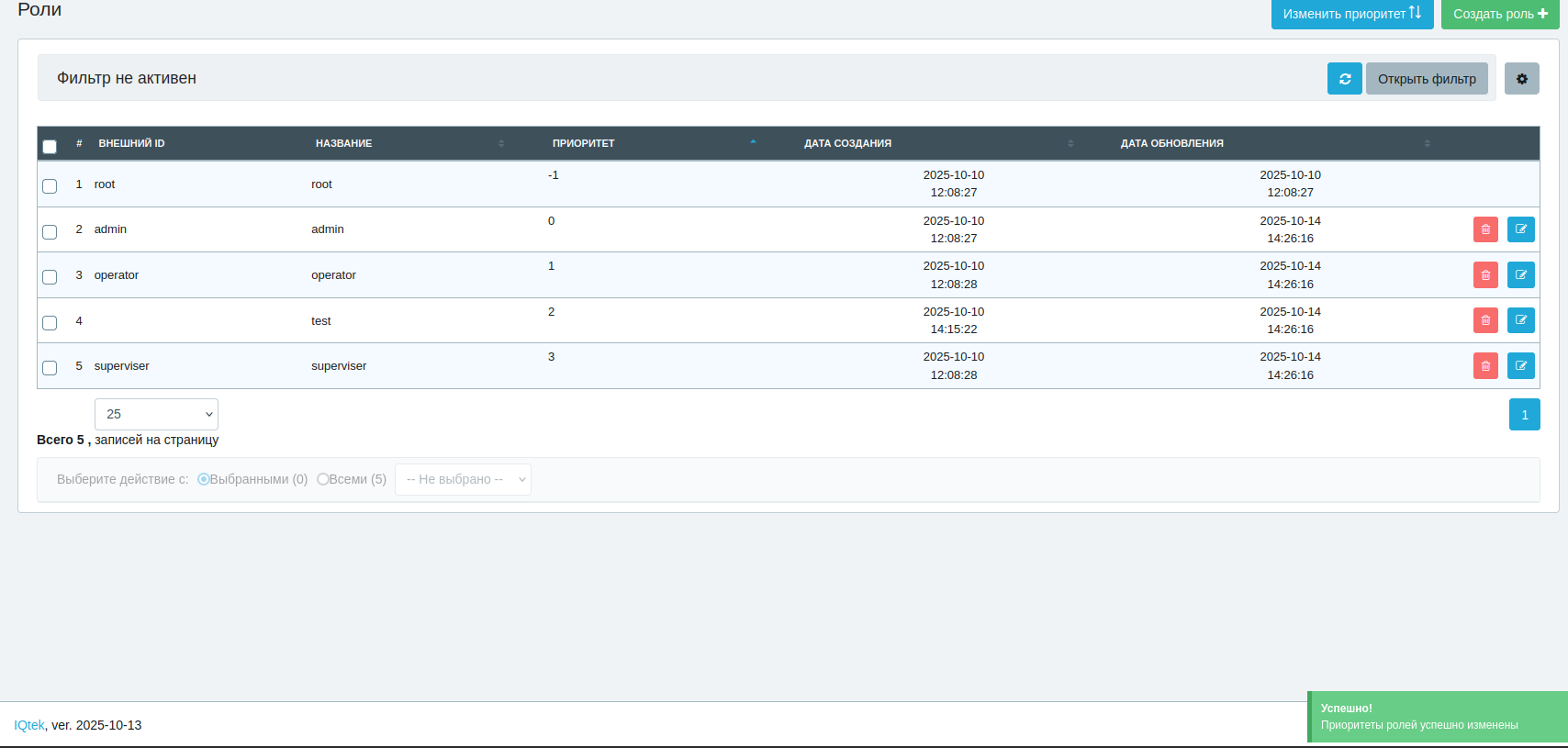This screenshot has height=748, width=1568.
Task: Click the blue refresh icon button
Action: (1344, 79)
